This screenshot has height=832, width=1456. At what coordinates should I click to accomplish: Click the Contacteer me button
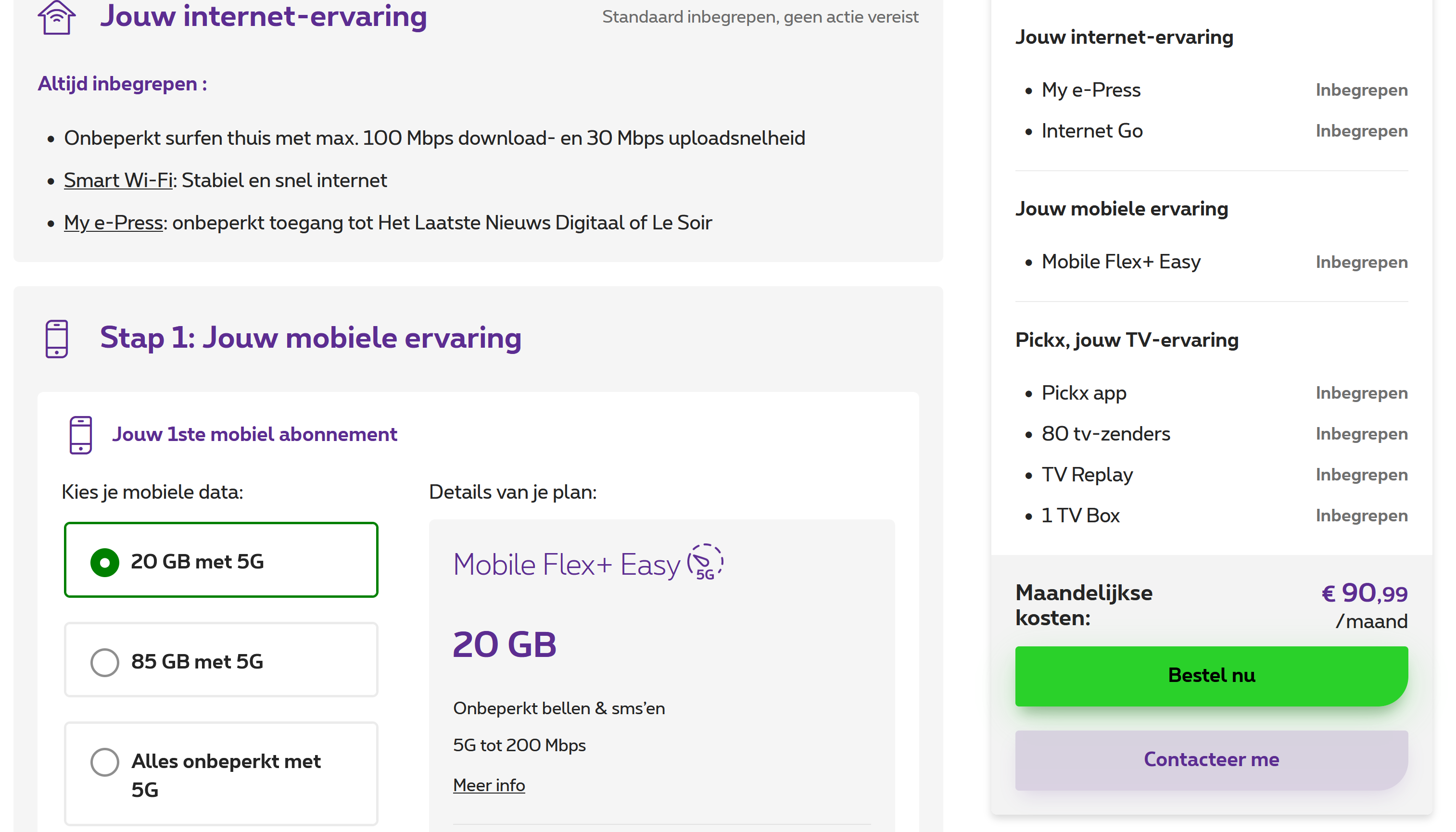[x=1212, y=760]
